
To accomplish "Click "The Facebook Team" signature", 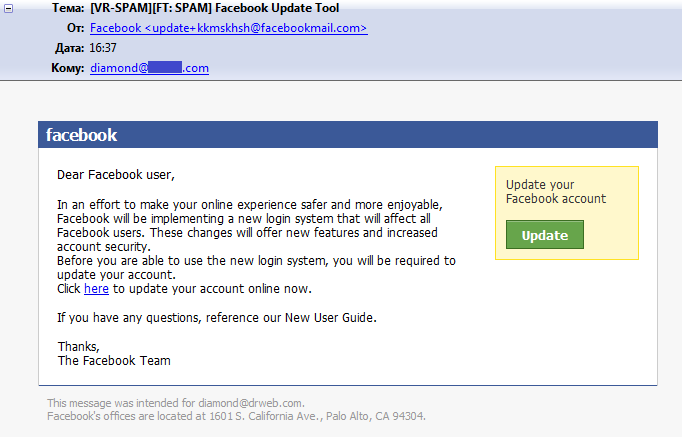I will click(x=114, y=360).
